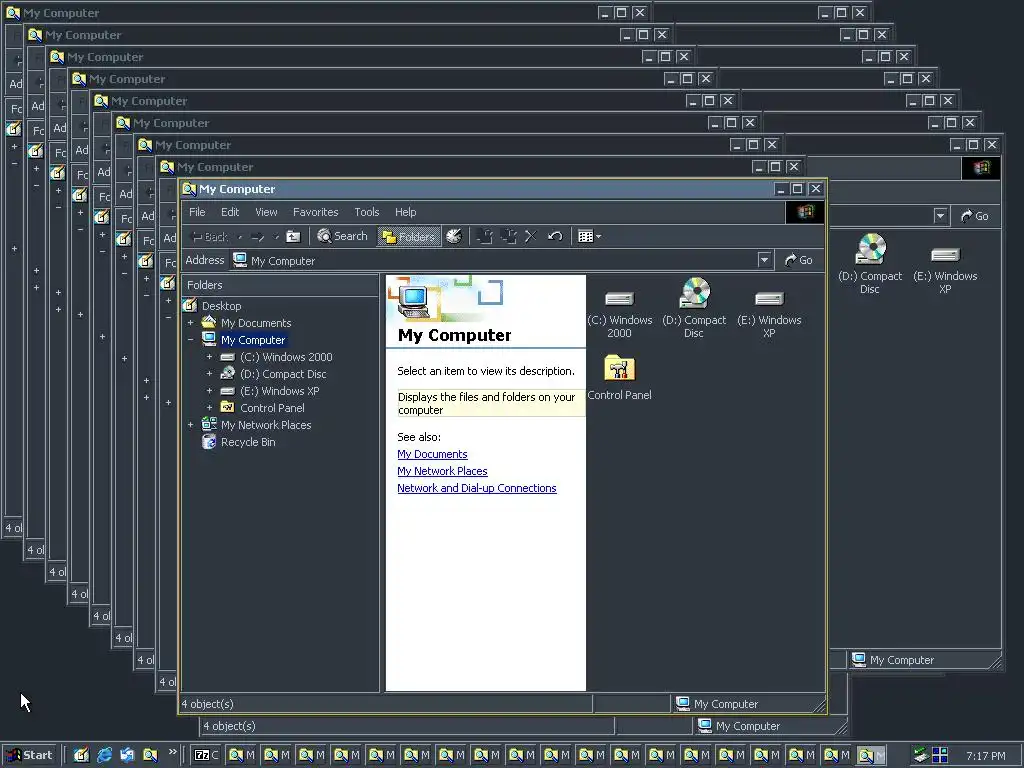Click the Up one level folder icon
The image size is (1024, 768).
[293, 236]
